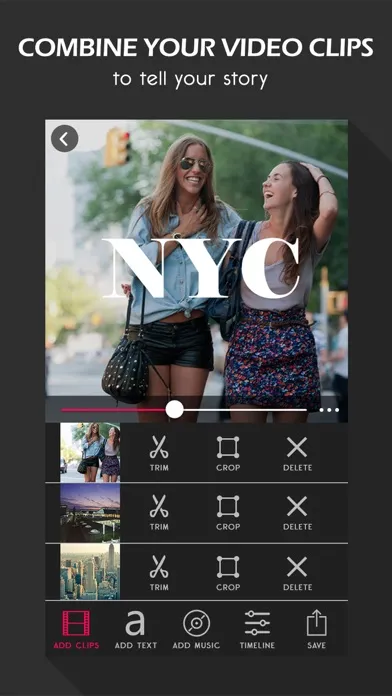The image size is (392, 696).
Task: Select the two women clip thumbnail
Action: pos(90,452)
